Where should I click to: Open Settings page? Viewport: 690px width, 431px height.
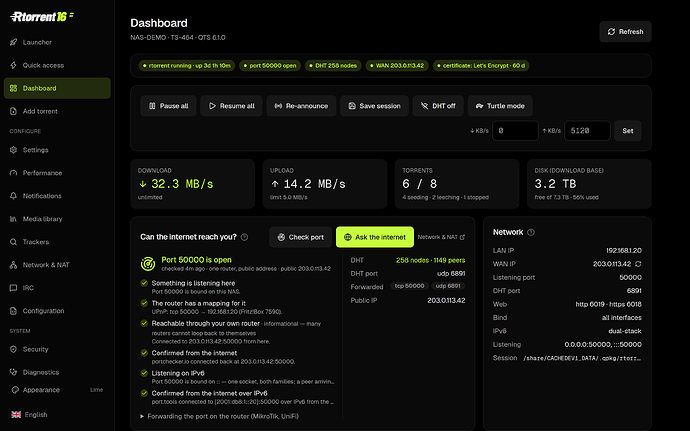57,150
